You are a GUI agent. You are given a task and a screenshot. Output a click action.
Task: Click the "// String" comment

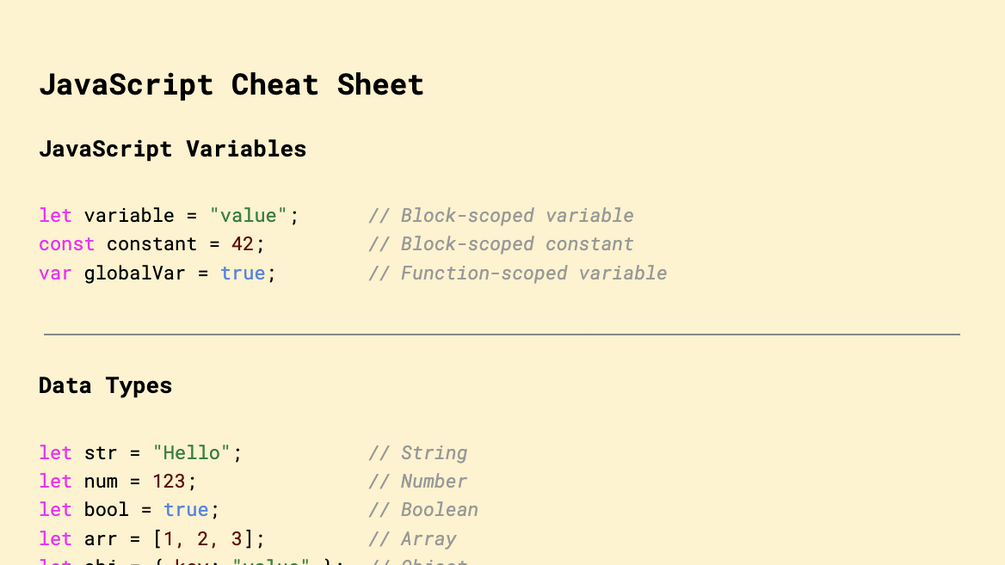[x=418, y=453]
